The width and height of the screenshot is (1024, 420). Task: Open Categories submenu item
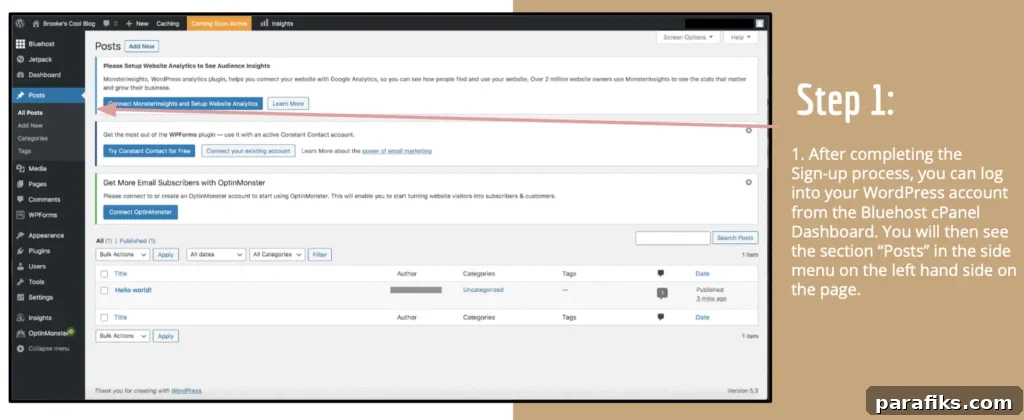pyautogui.click(x=33, y=138)
